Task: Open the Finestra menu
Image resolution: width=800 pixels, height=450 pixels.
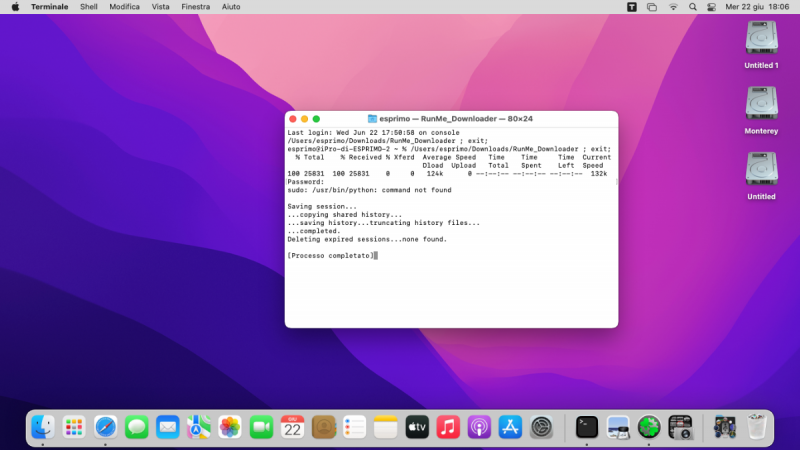Action: [195, 6]
